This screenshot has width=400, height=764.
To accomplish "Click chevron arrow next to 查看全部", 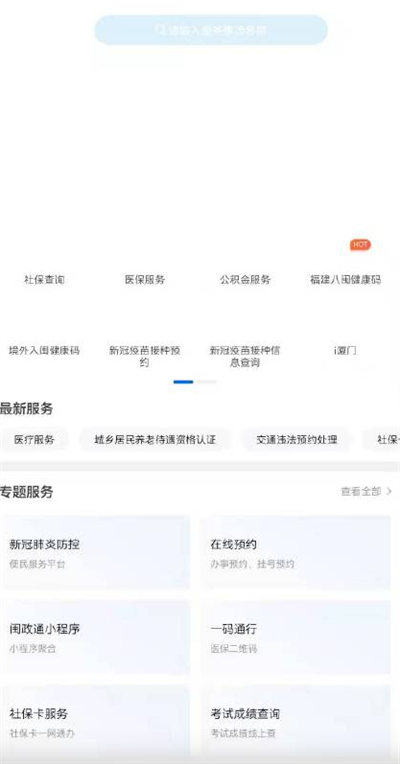I will tap(389, 492).
